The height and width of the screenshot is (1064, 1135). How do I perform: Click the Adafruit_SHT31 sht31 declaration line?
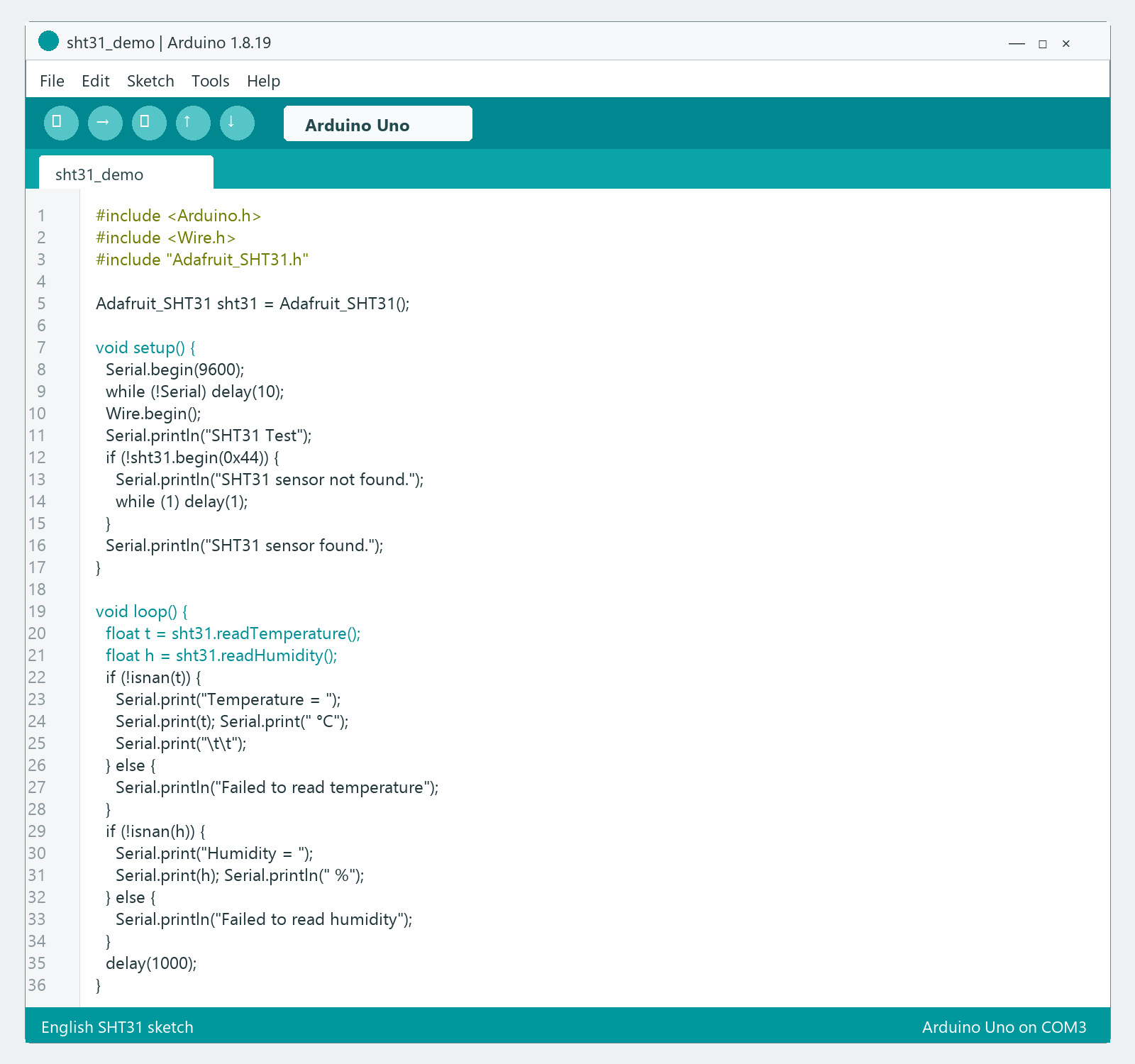coord(253,304)
